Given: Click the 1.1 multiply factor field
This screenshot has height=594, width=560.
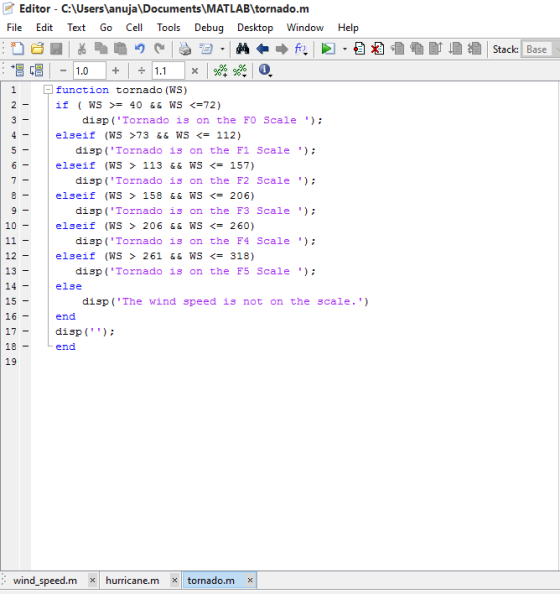Looking at the screenshot, I should (168, 71).
